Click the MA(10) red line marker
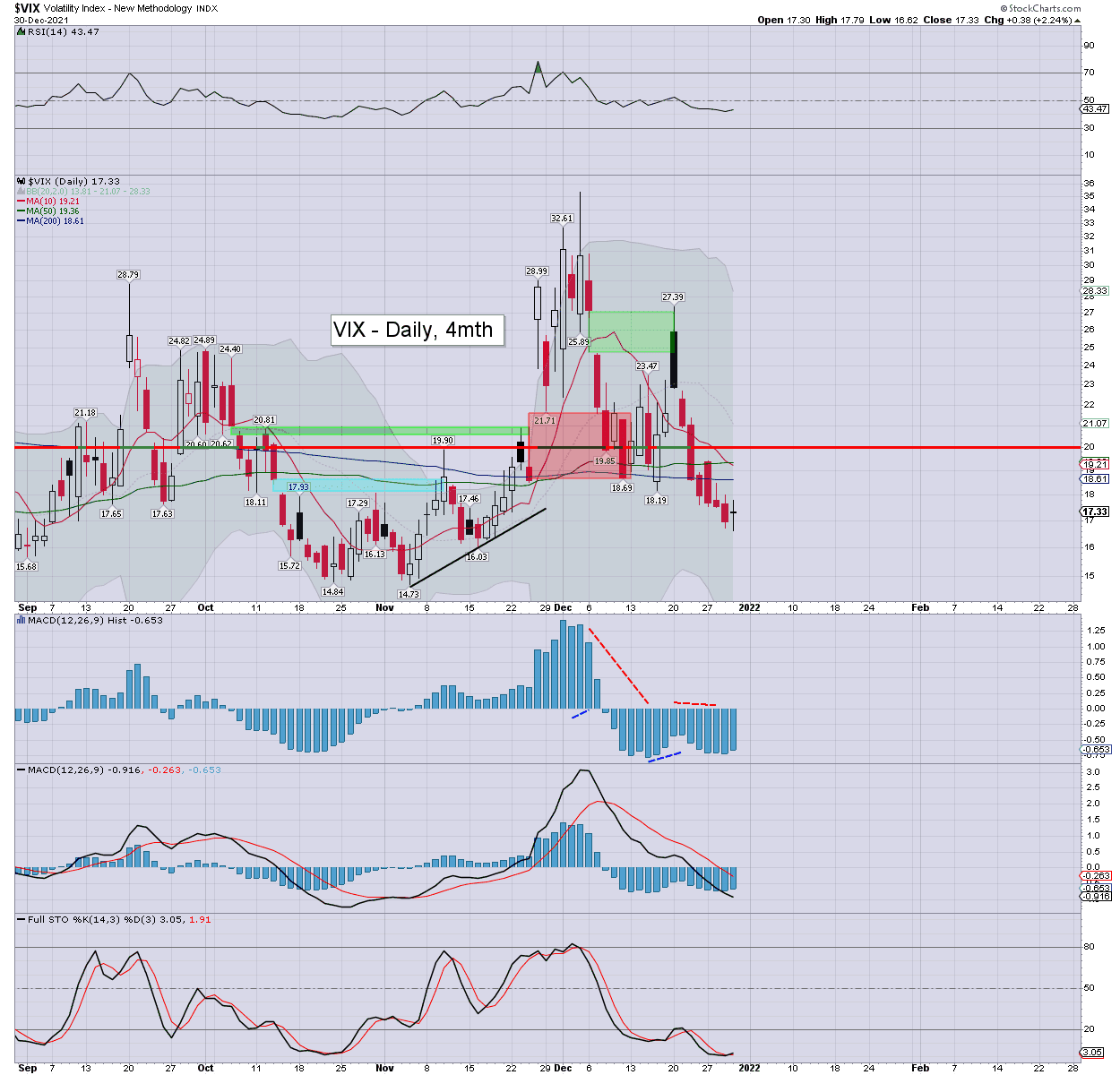Viewport: 1120px width, 1075px height. coord(21,202)
